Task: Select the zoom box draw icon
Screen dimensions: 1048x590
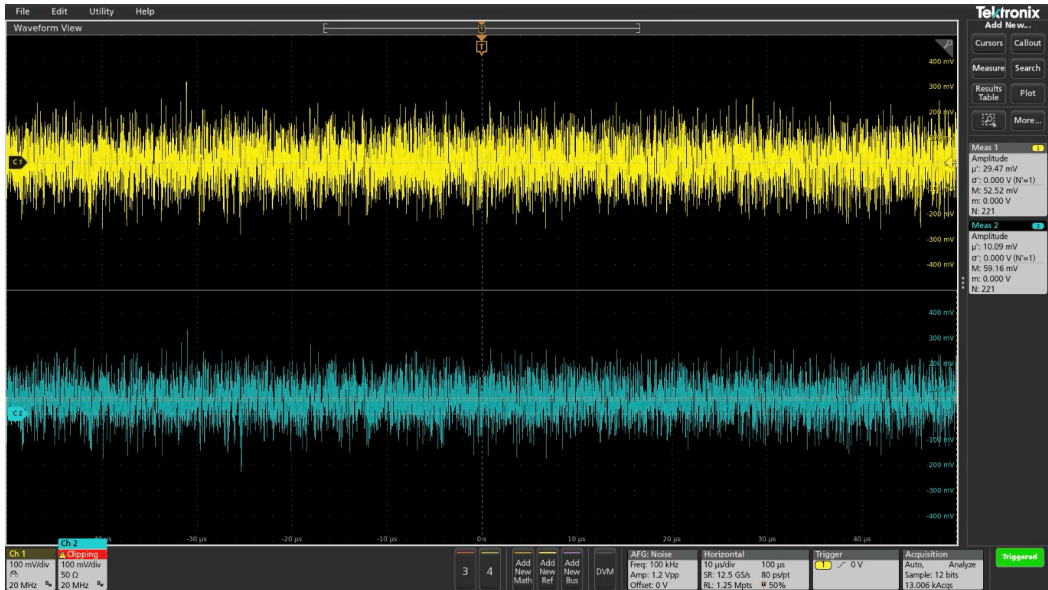Action: click(989, 120)
